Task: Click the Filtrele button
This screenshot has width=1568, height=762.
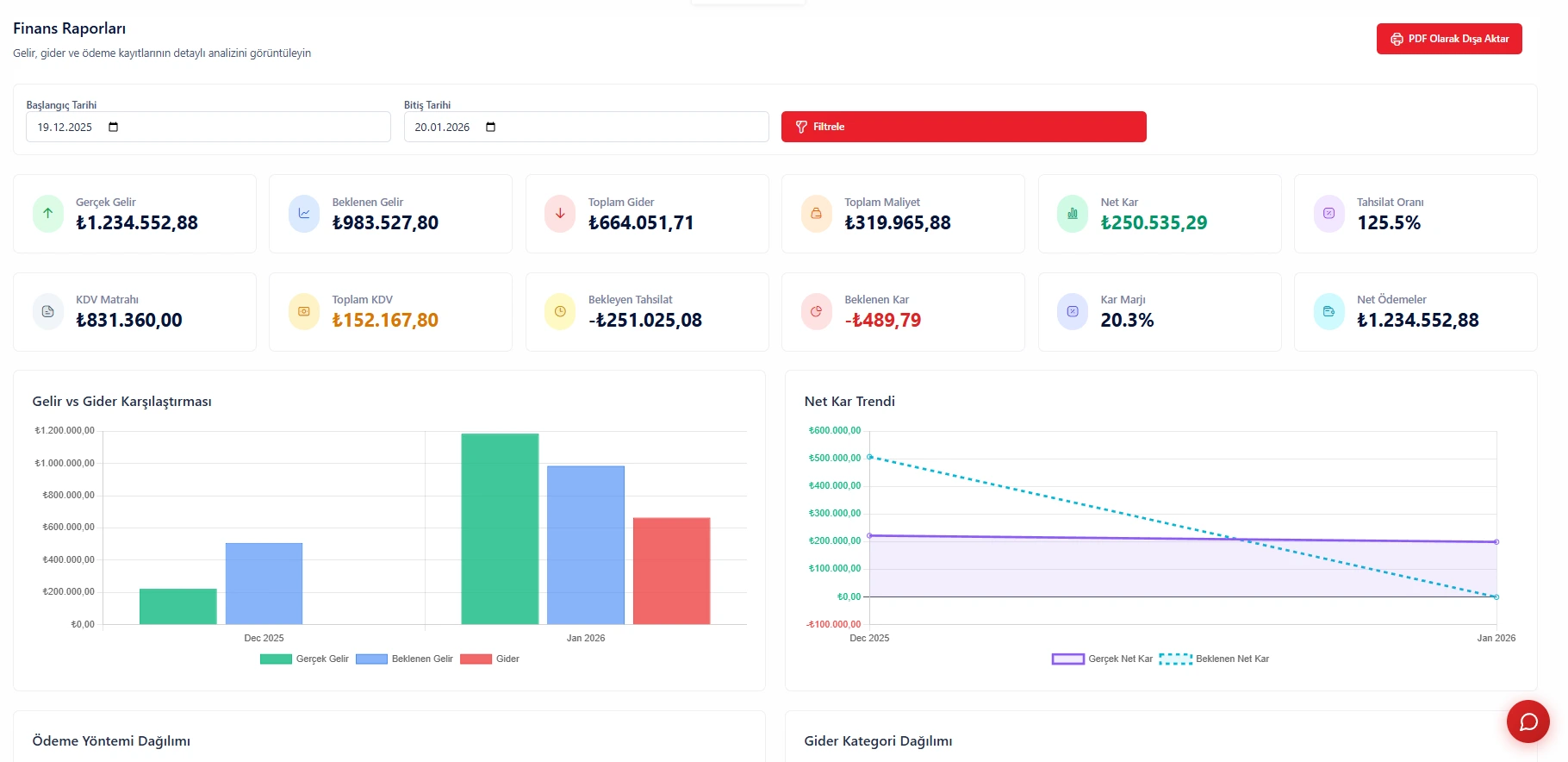Action: tap(963, 127)
